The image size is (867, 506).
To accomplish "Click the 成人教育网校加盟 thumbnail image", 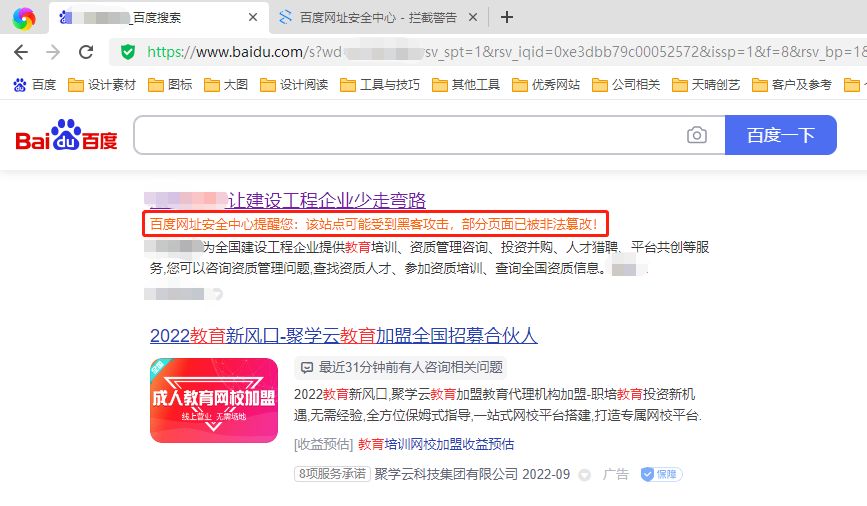I will (213, 400).
